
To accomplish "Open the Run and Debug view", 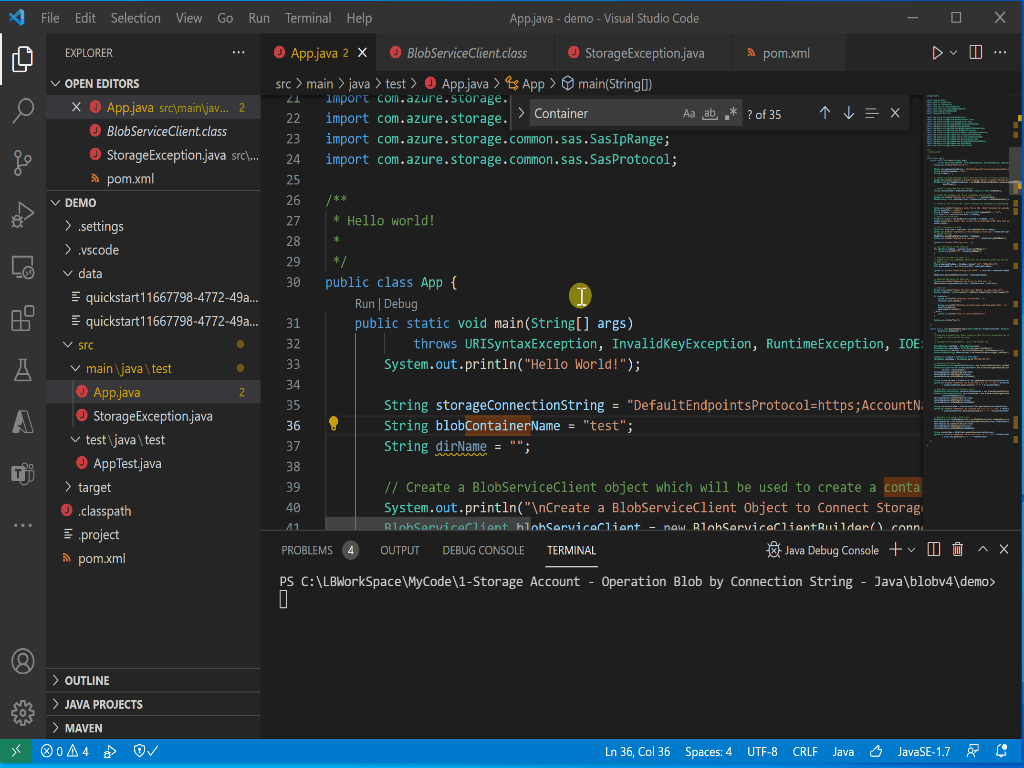I will (22, 215).
